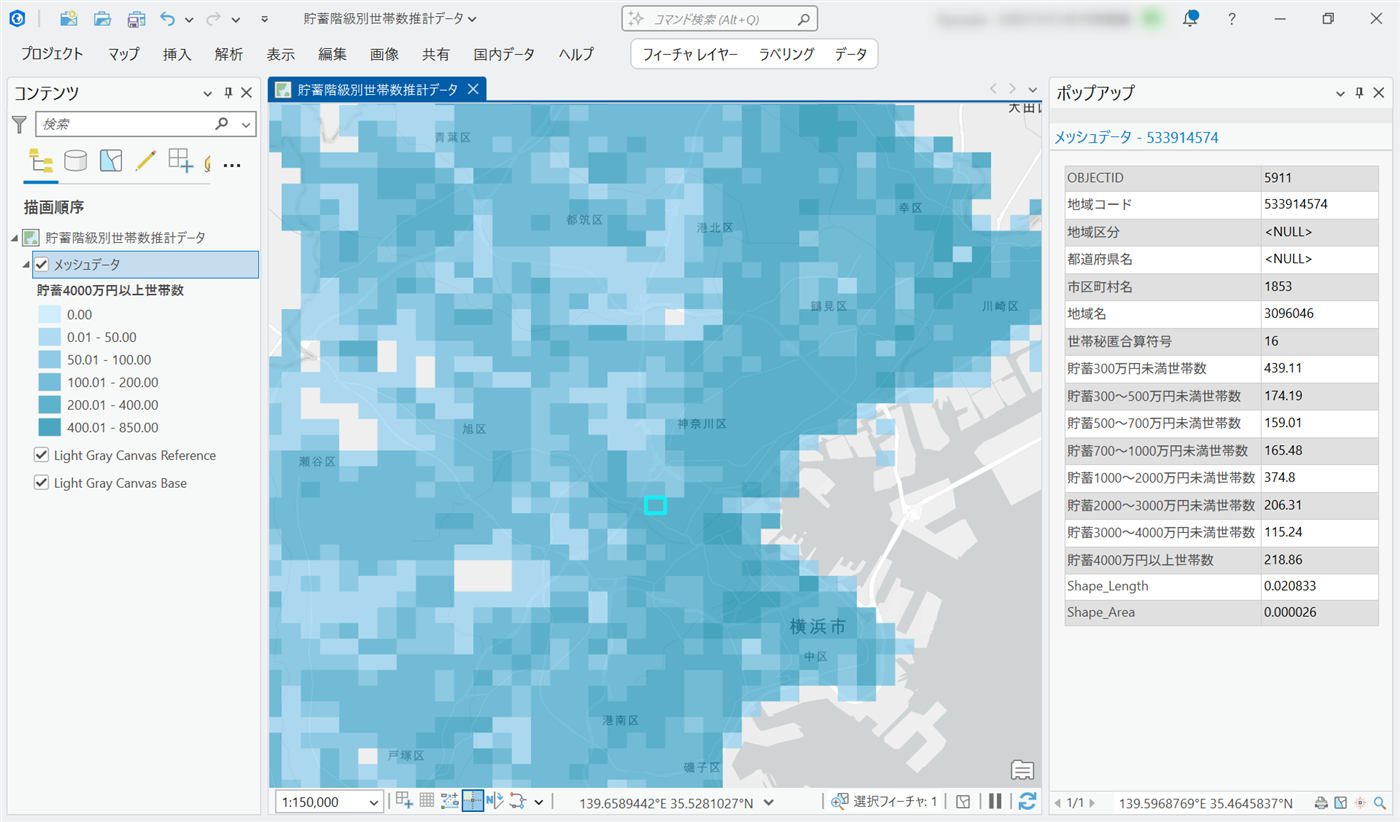
Task: Click the 400.01 - 850.00 legend color swatch
Action: tap(49, 427)
